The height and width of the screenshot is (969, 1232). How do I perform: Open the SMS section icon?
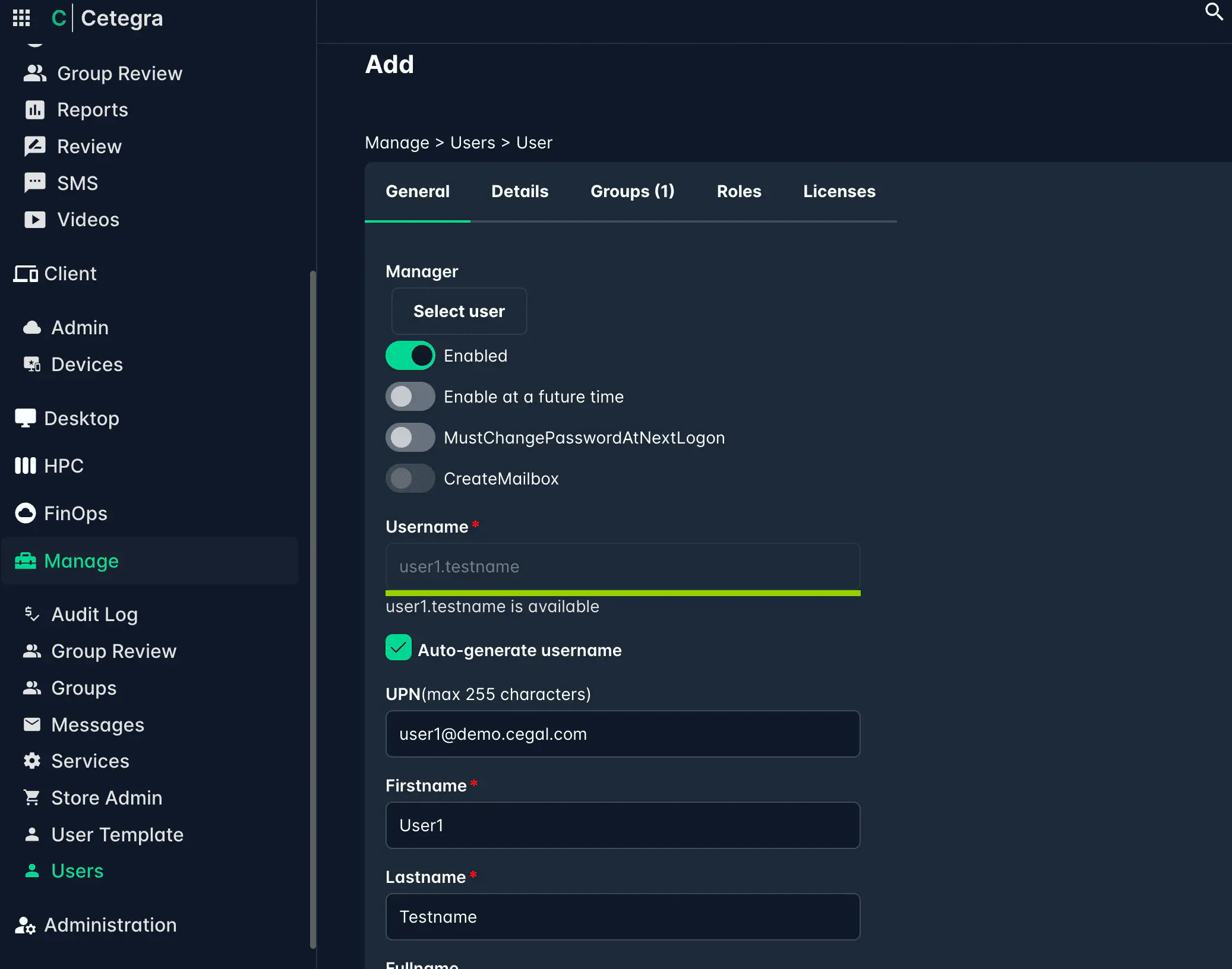pyautogui.click(x=34, y=183)
